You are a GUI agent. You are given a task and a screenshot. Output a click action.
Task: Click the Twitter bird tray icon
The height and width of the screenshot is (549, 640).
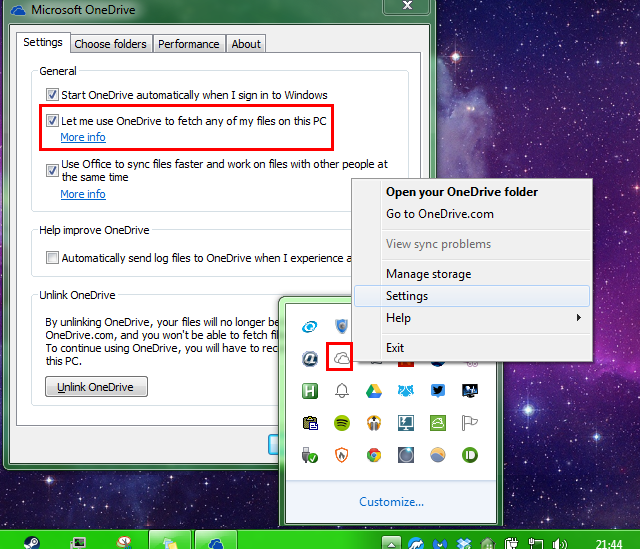point(438,391)
